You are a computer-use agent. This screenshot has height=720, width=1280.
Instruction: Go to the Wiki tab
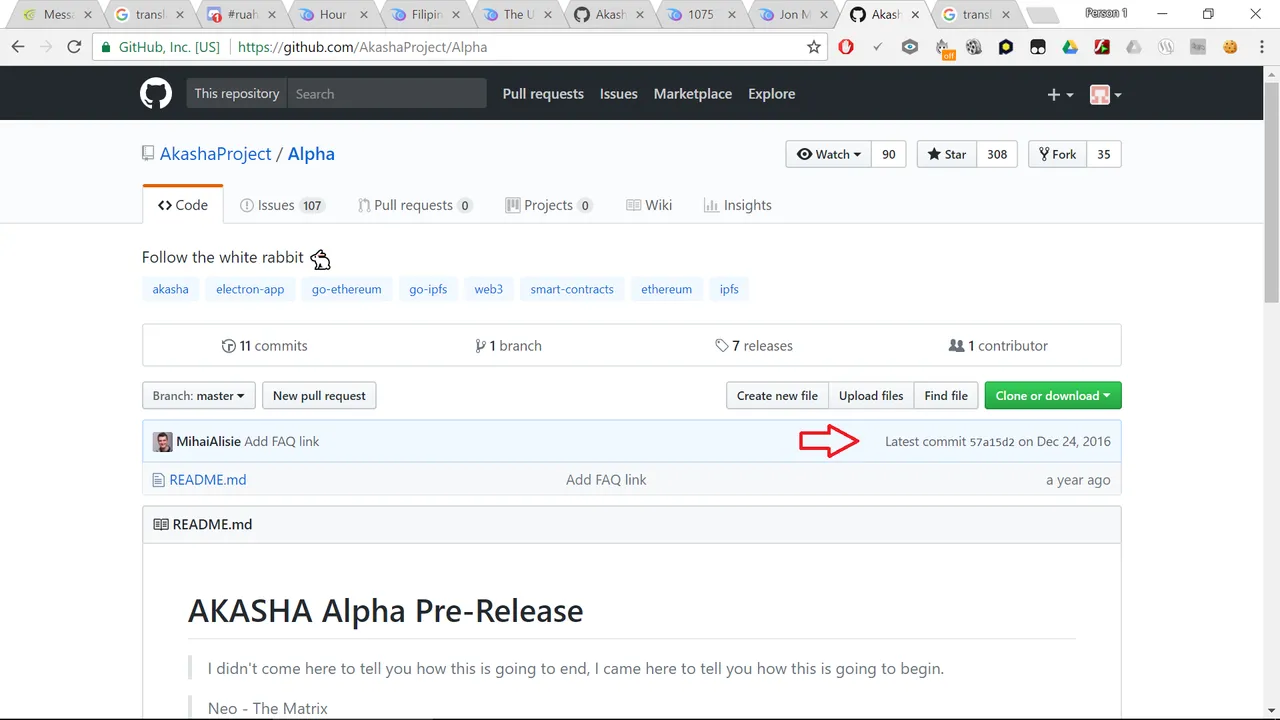pyautogui.click(x=649, y=205)
